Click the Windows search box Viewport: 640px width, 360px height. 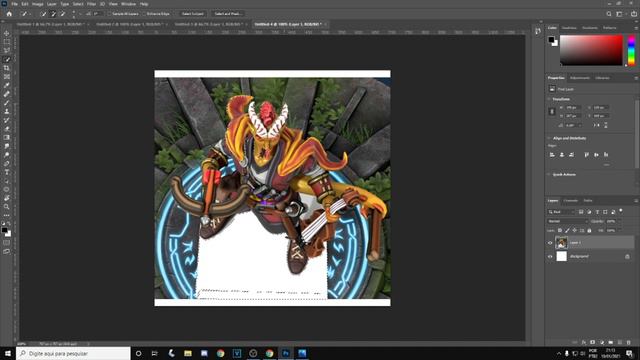[73, 353]
